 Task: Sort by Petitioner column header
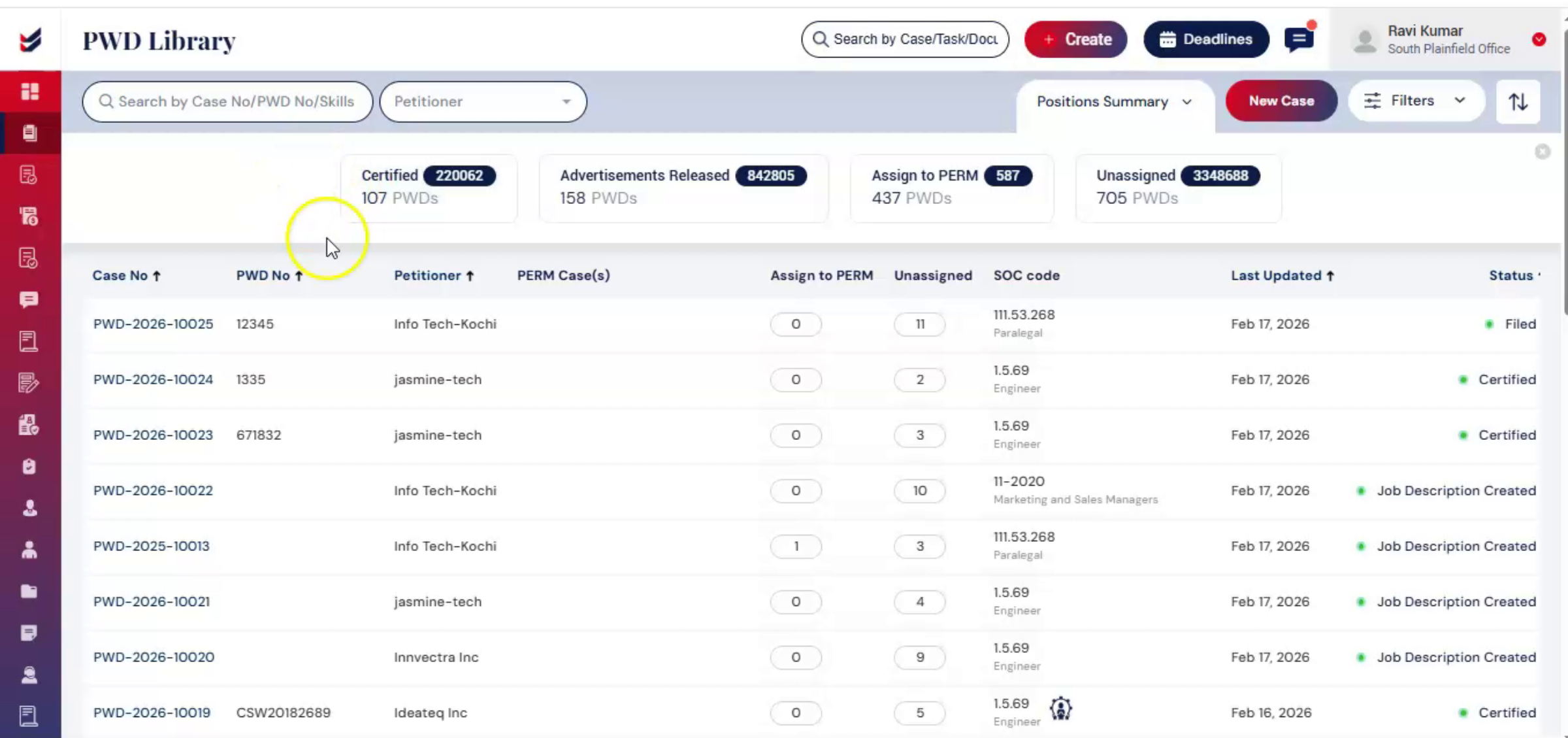coord(434,276)
